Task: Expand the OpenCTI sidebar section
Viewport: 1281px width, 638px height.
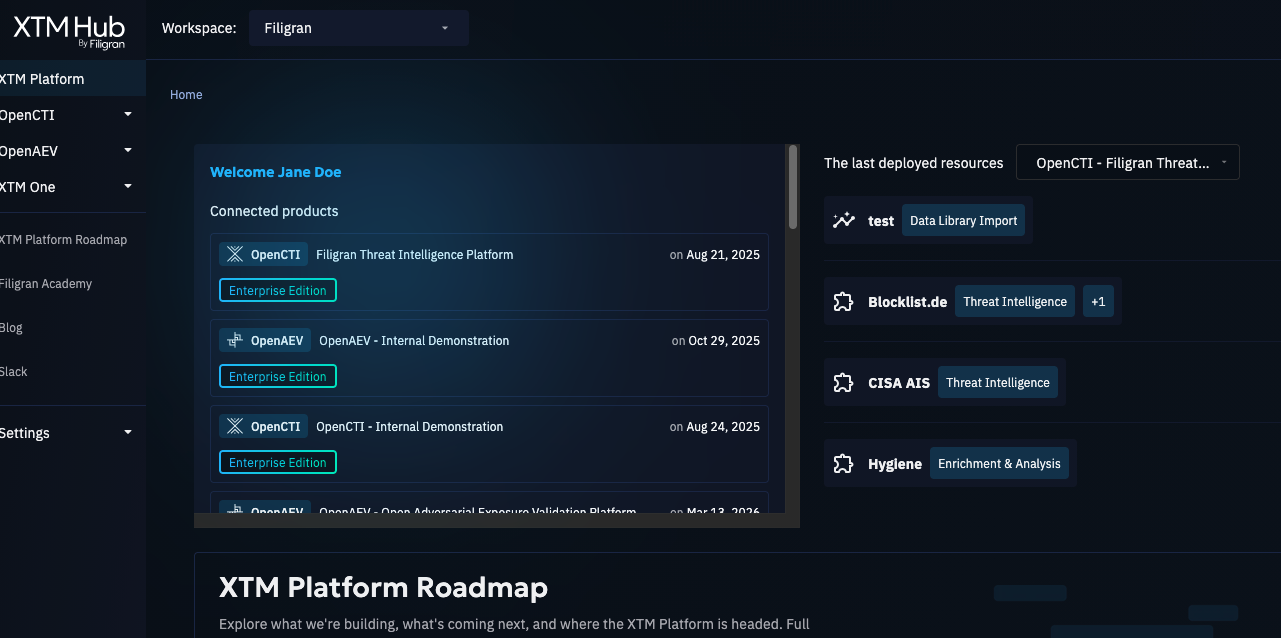Action: click(x=128, y=114)
